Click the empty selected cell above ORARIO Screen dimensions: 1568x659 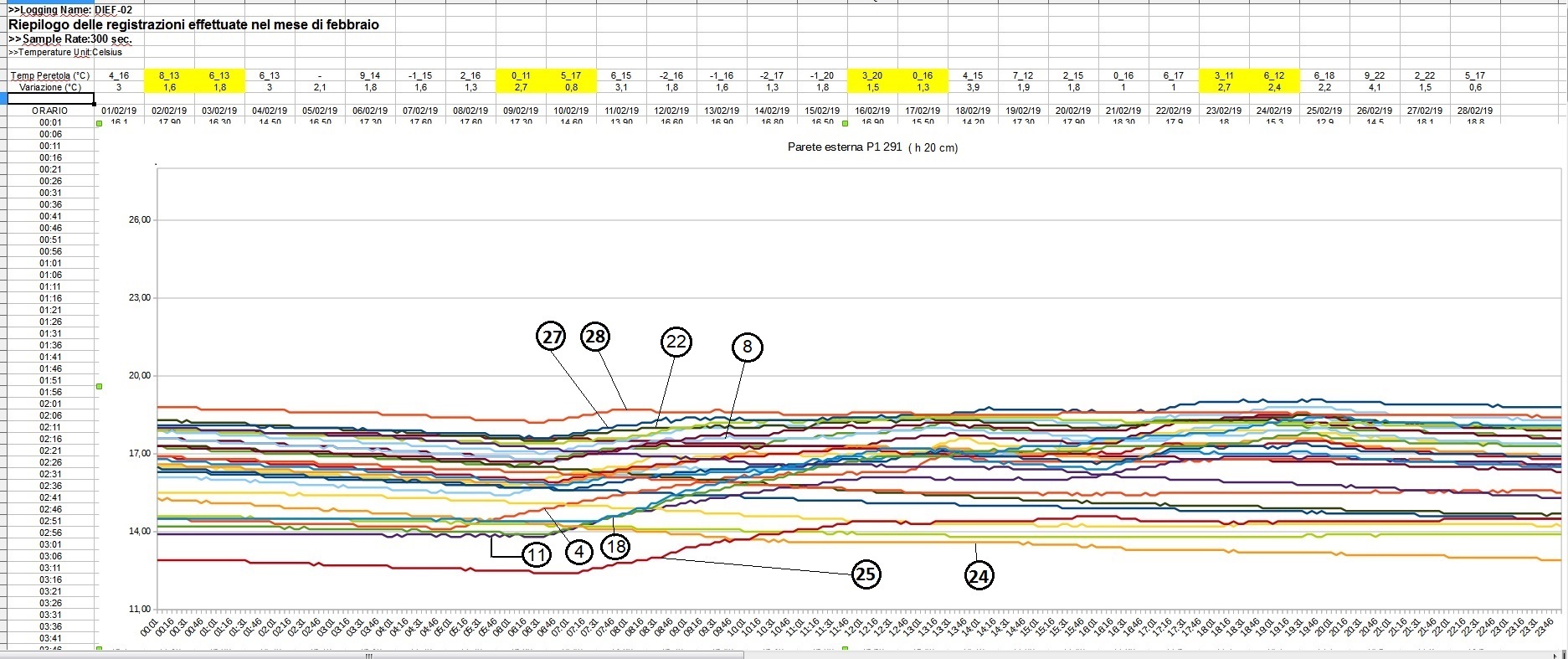tap(50, 99)
